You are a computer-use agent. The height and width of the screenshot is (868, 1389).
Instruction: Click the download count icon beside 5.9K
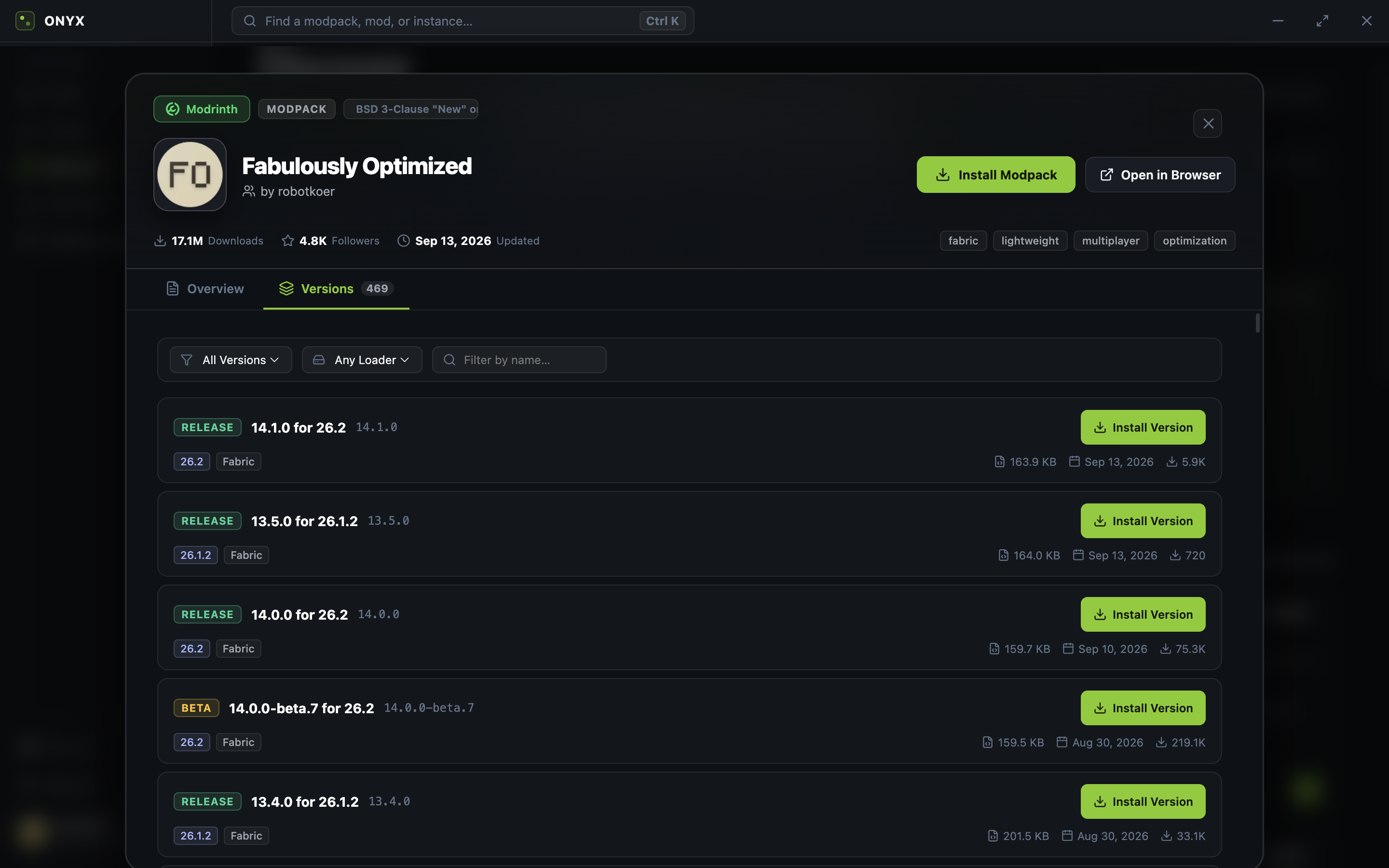[1171, 461]
